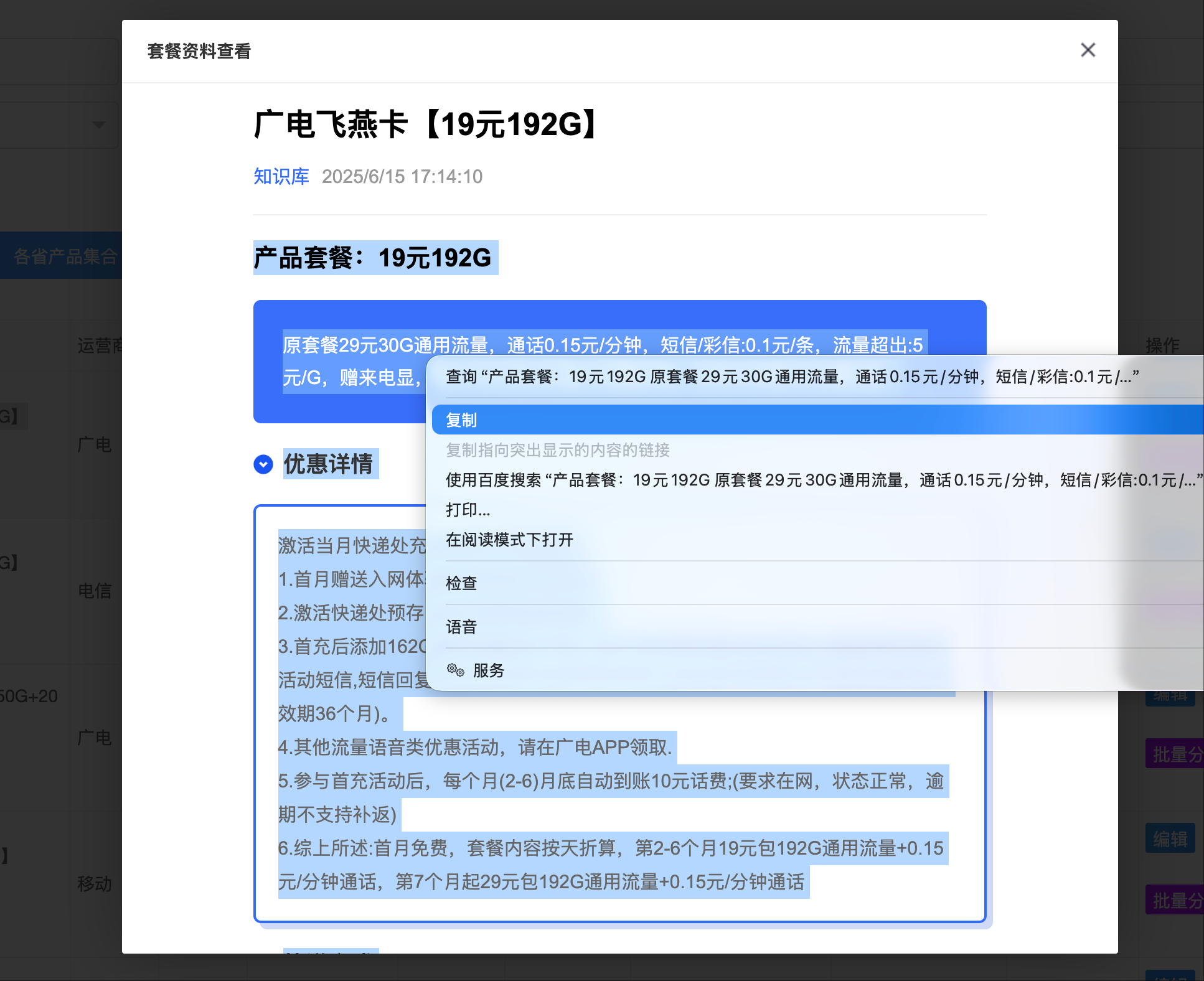The height and width of the screenshot is (981, 1204).
Task: Click the title 广电飞燕卡【19元192G】
Action: point(426,124)
